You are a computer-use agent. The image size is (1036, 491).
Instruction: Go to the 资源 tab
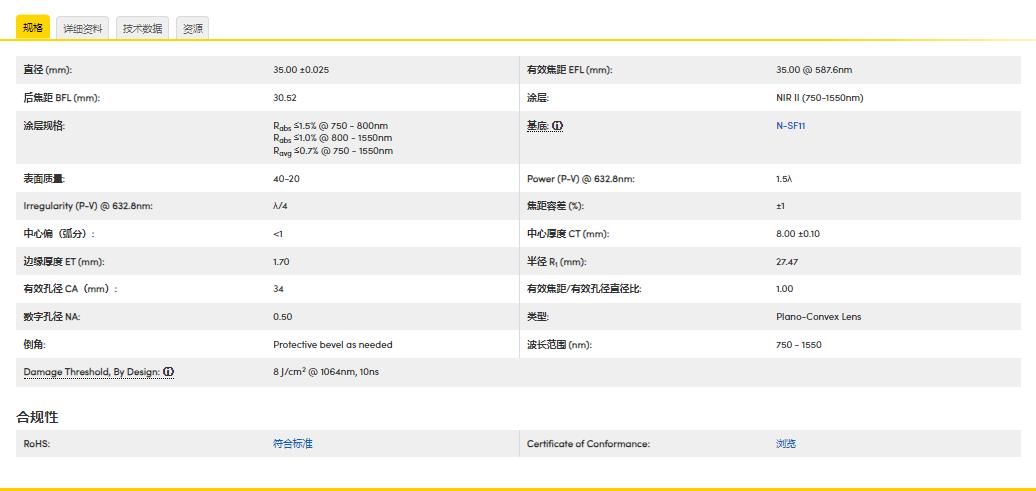point(193,29)
